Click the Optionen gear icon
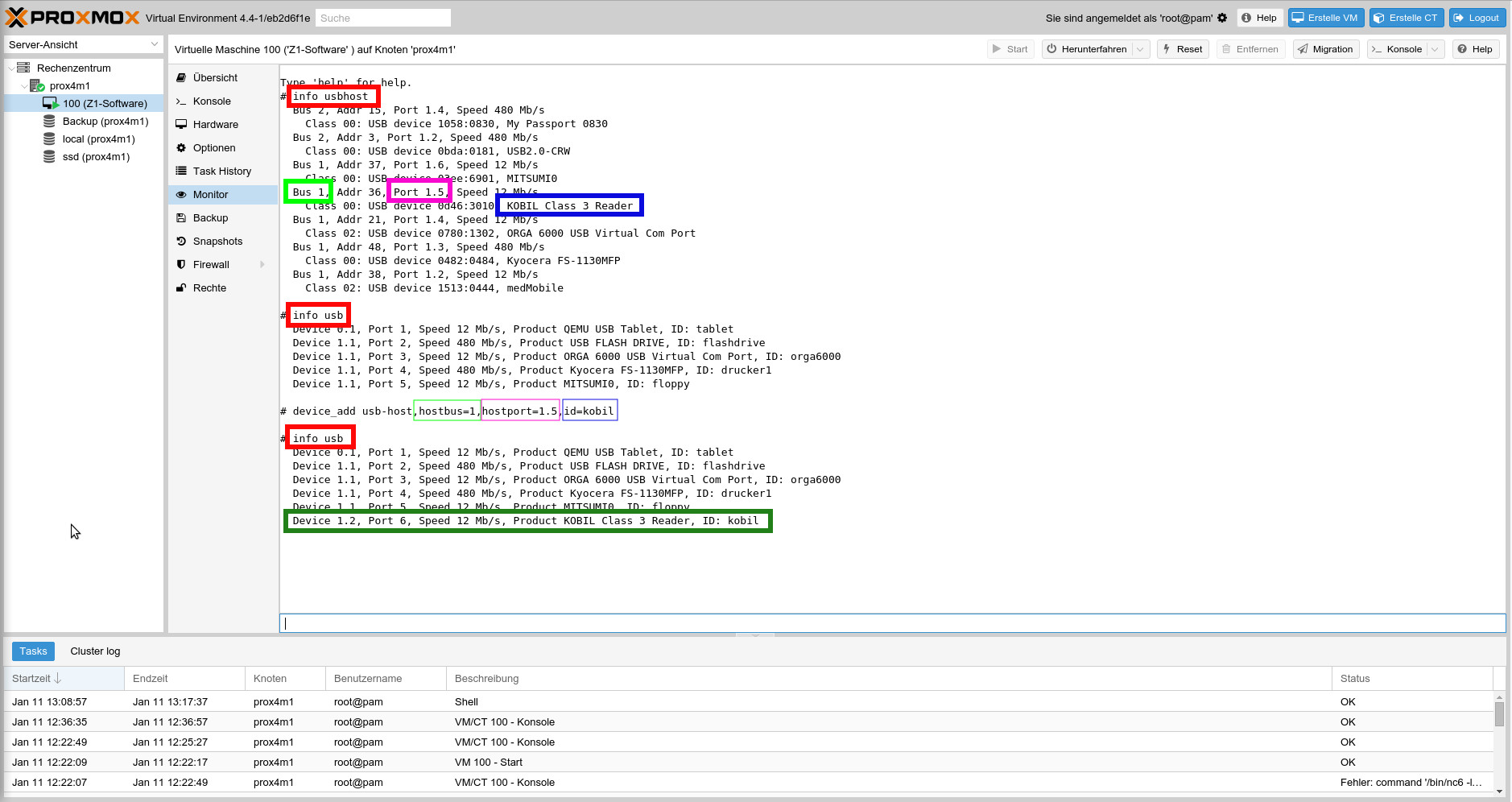This screenshot has width=1512, height=802. pyautogui.click(x=181, y=148)
